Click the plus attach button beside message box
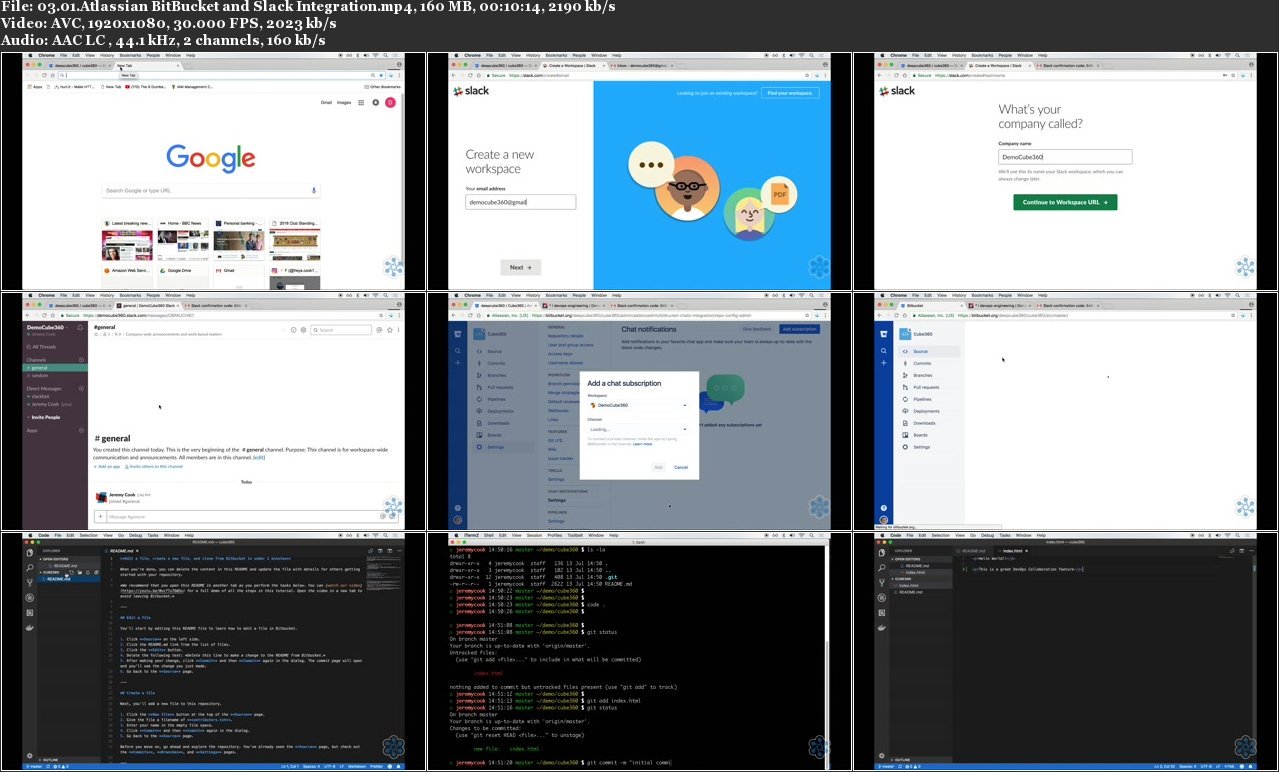 (100, 517)
